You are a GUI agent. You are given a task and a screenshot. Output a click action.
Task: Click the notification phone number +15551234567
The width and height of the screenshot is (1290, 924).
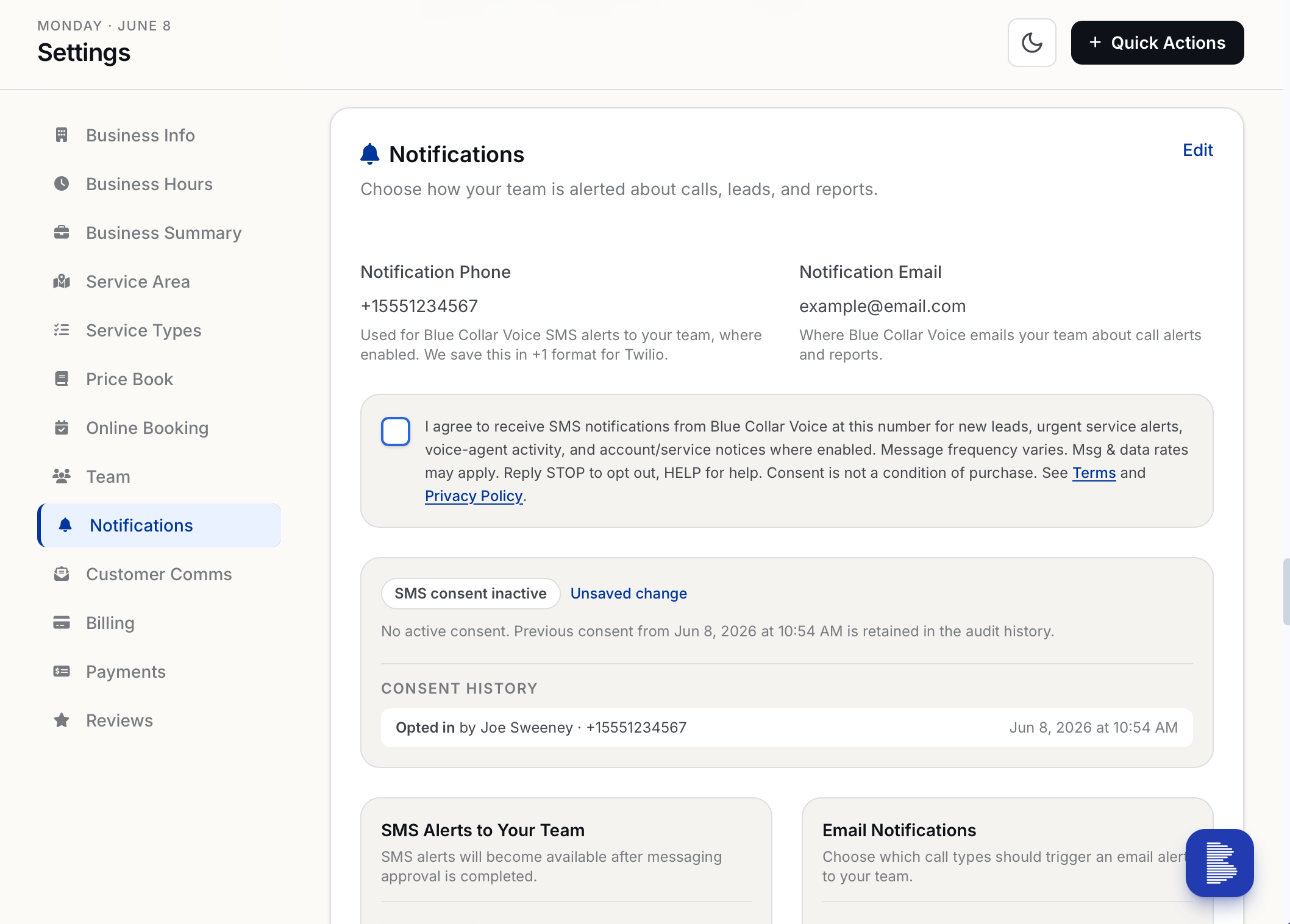[x=419, y=306]
